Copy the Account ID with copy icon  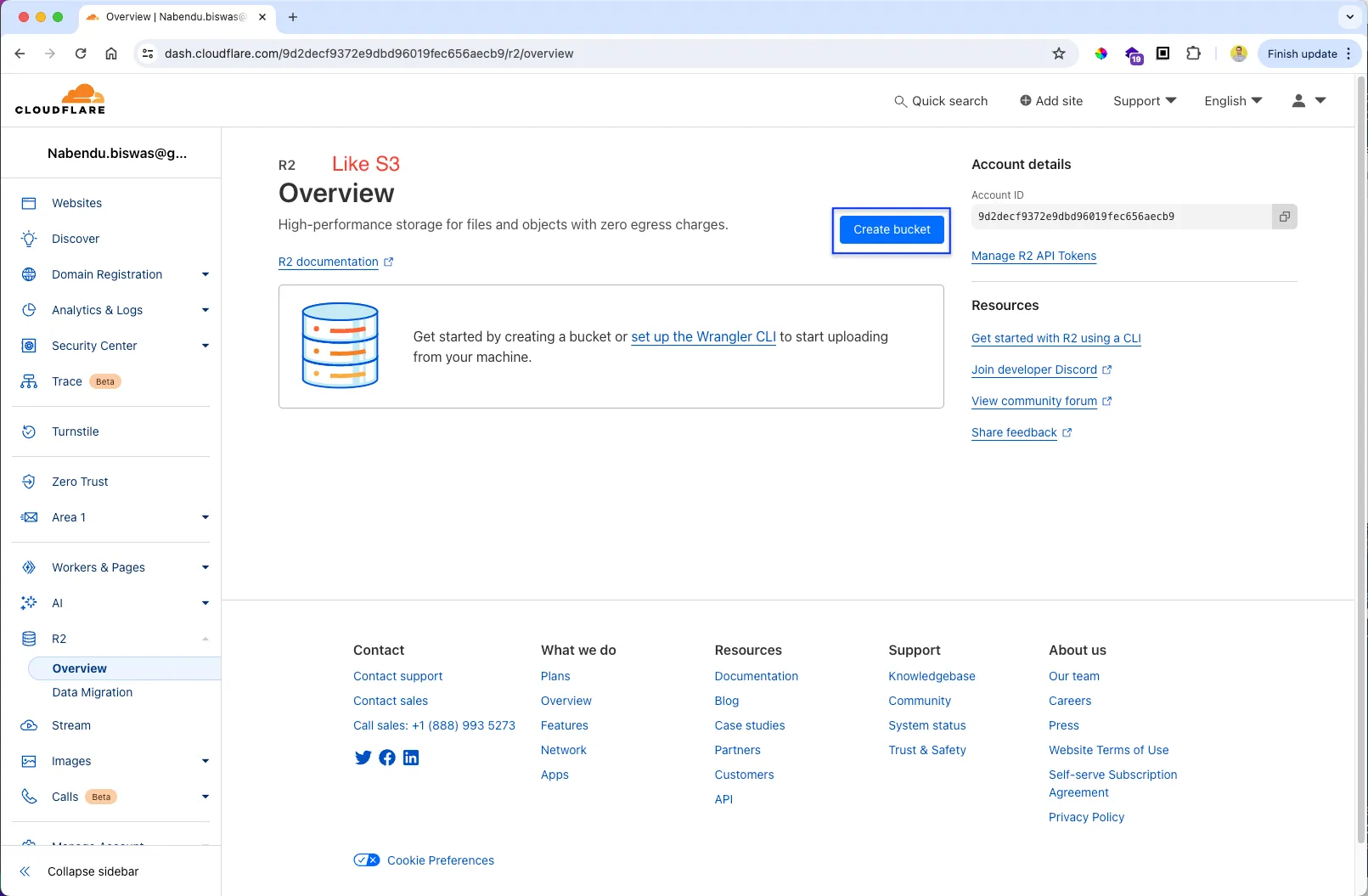click(x=1285, y=217)
